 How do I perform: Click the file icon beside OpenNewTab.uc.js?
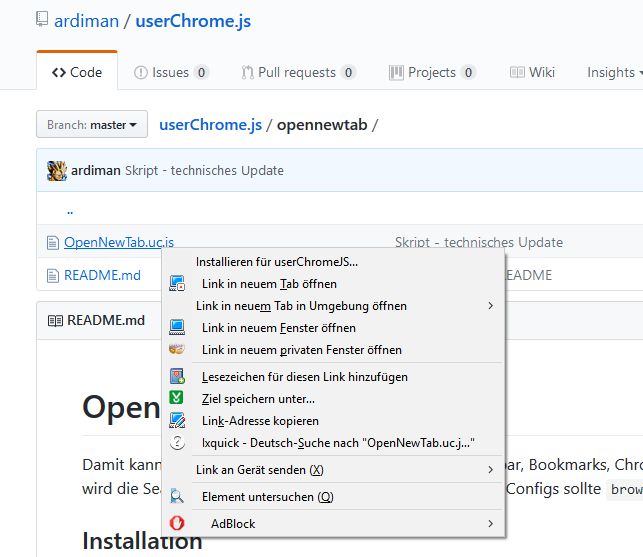[x=52, y=242]
